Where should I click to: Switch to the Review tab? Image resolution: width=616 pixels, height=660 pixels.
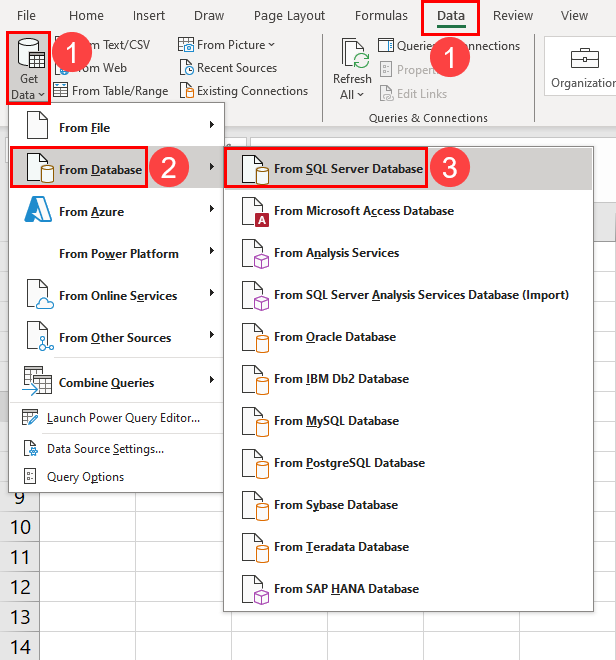pos(513,16)
